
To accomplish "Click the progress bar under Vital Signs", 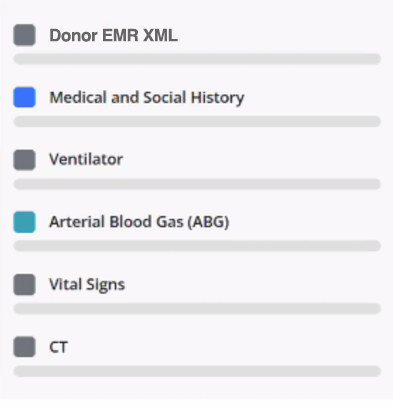I will coord(197,308).
